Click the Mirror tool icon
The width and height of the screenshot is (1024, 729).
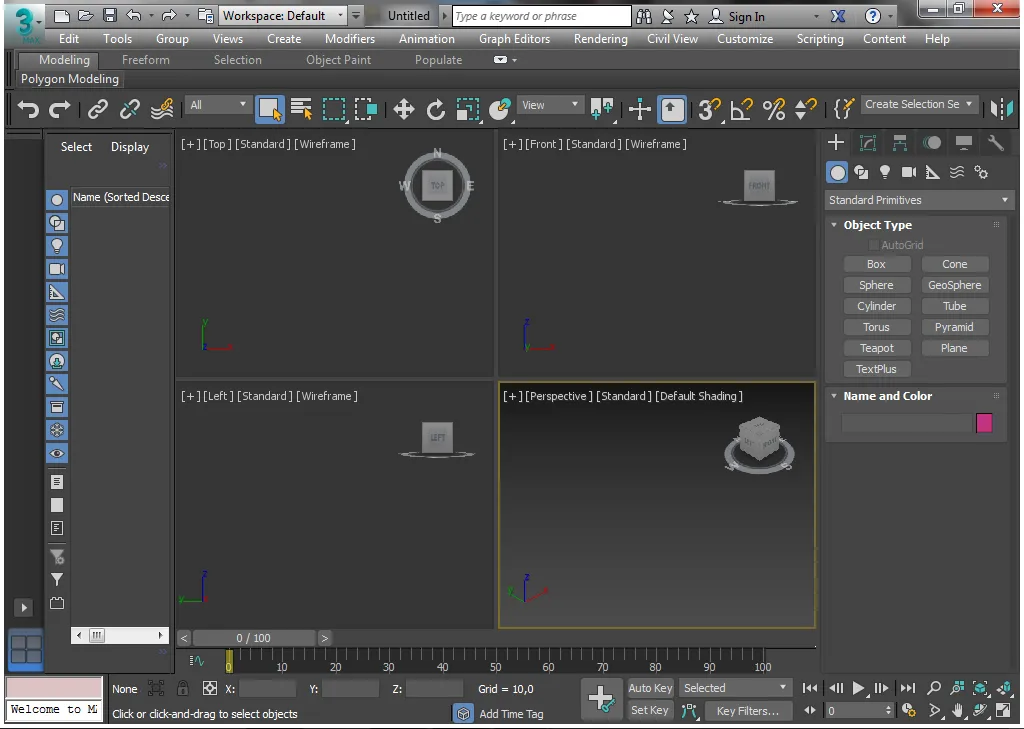tap(1001, 108)
